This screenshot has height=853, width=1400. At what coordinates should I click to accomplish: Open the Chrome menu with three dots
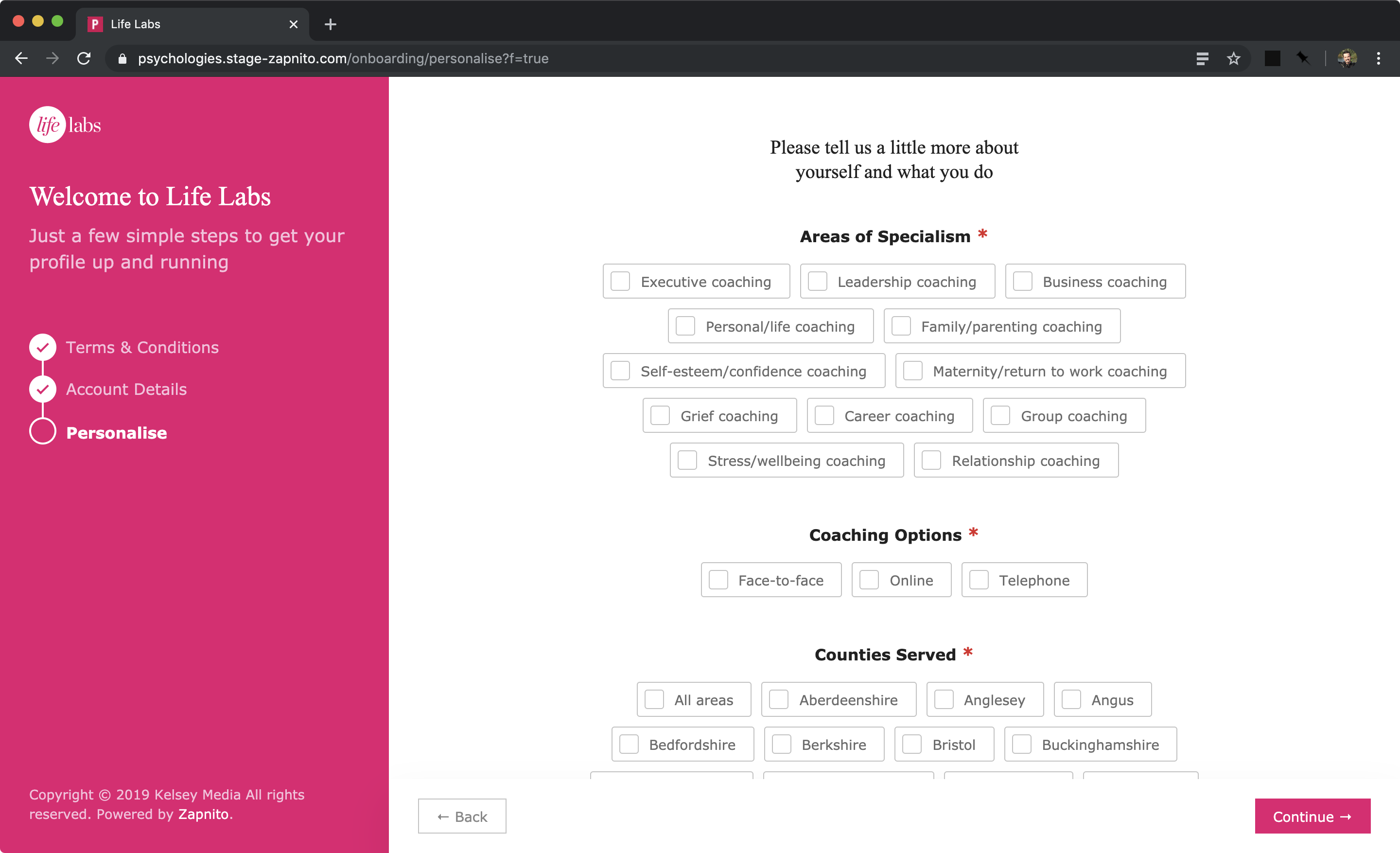(x=1379, y=58)
